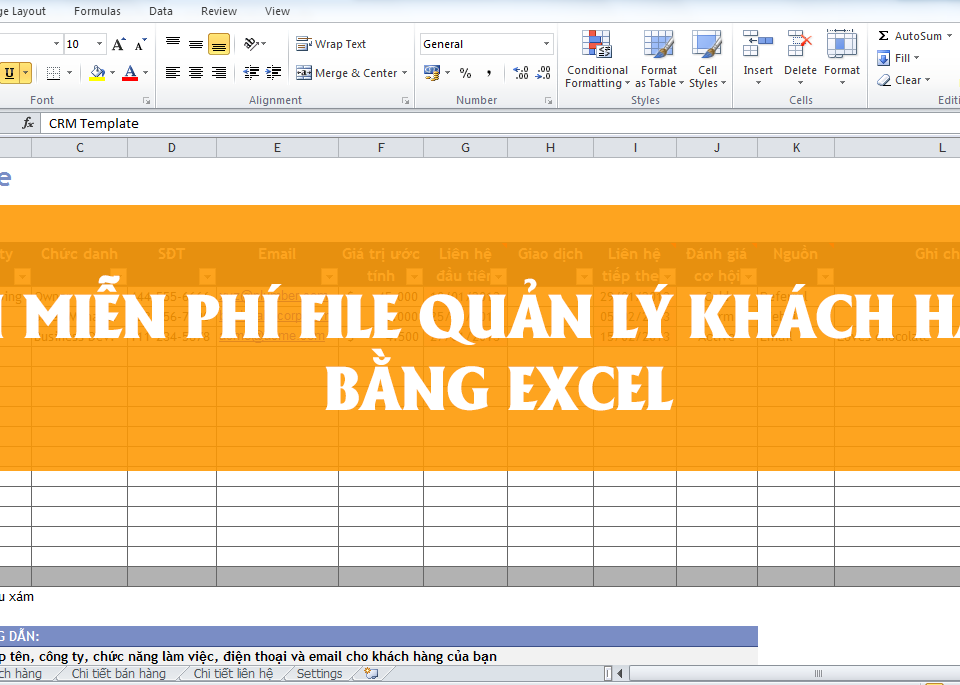The image size is (960, 685).
Task: Click the fx Insert Function icon
Action: click(x=28, y=124)
